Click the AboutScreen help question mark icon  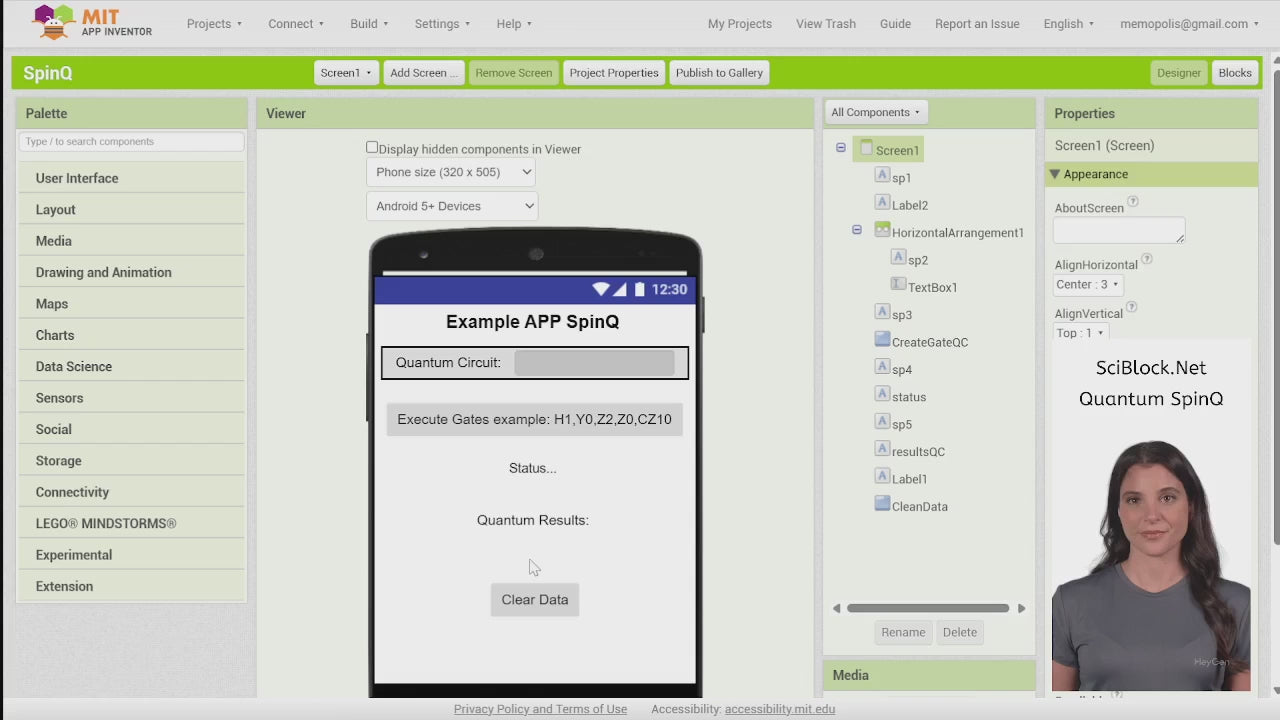pyautogui.click(x=1133, y=203)
